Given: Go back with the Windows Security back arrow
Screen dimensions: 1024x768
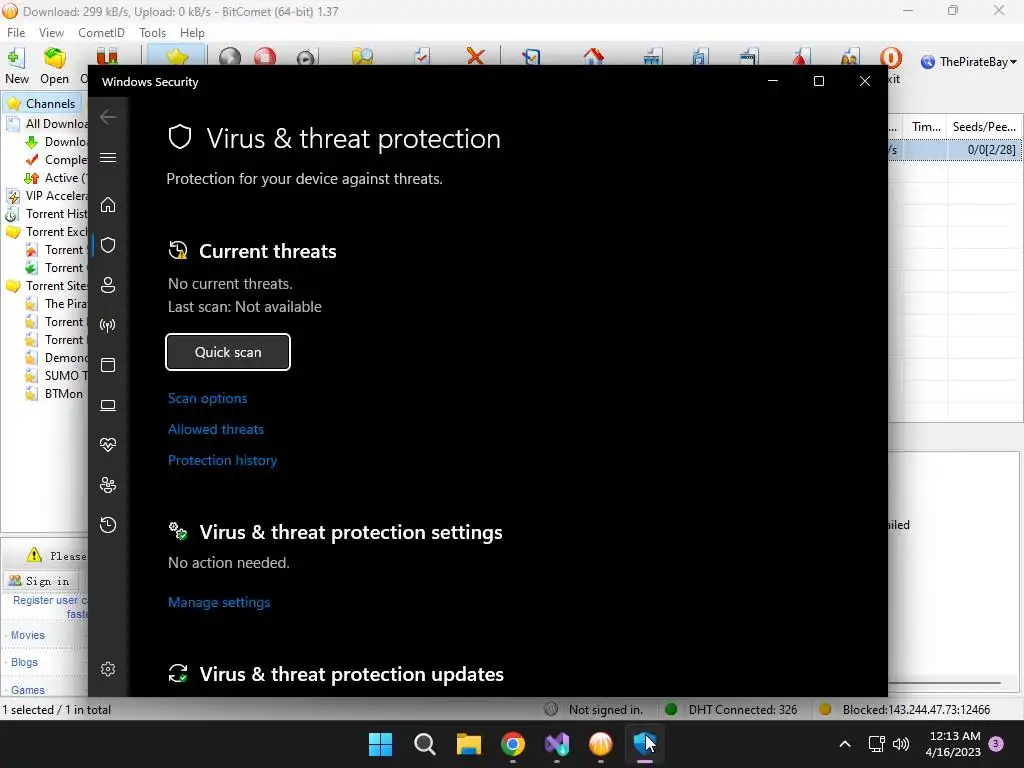Looking at the screenshot, I should tap(108, 118).
